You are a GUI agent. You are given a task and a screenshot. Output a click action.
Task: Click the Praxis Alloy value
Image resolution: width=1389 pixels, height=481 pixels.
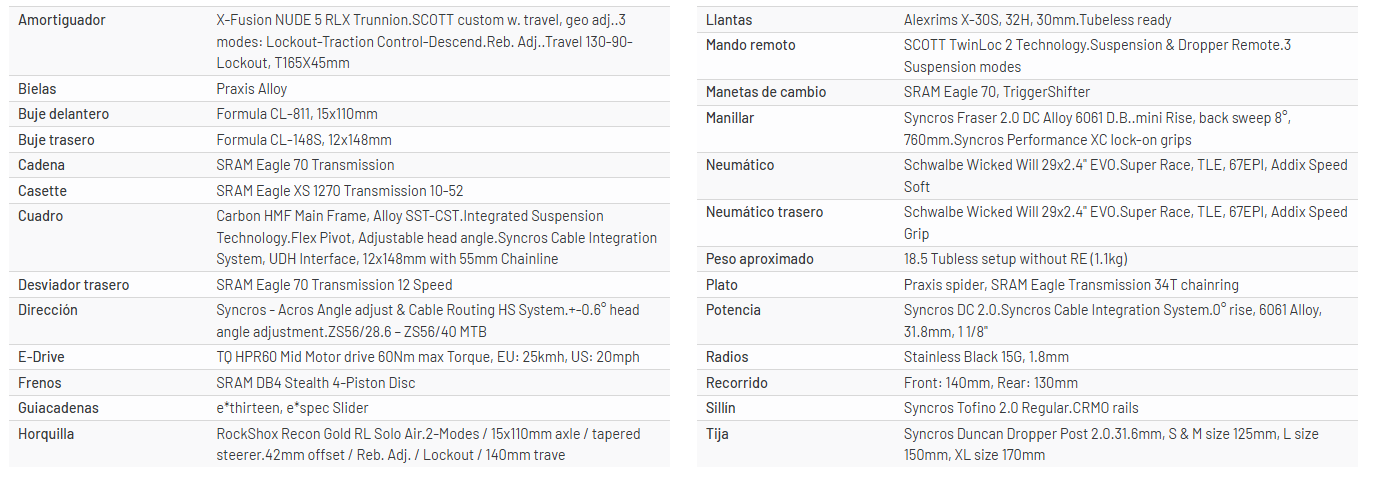point(251,89)
